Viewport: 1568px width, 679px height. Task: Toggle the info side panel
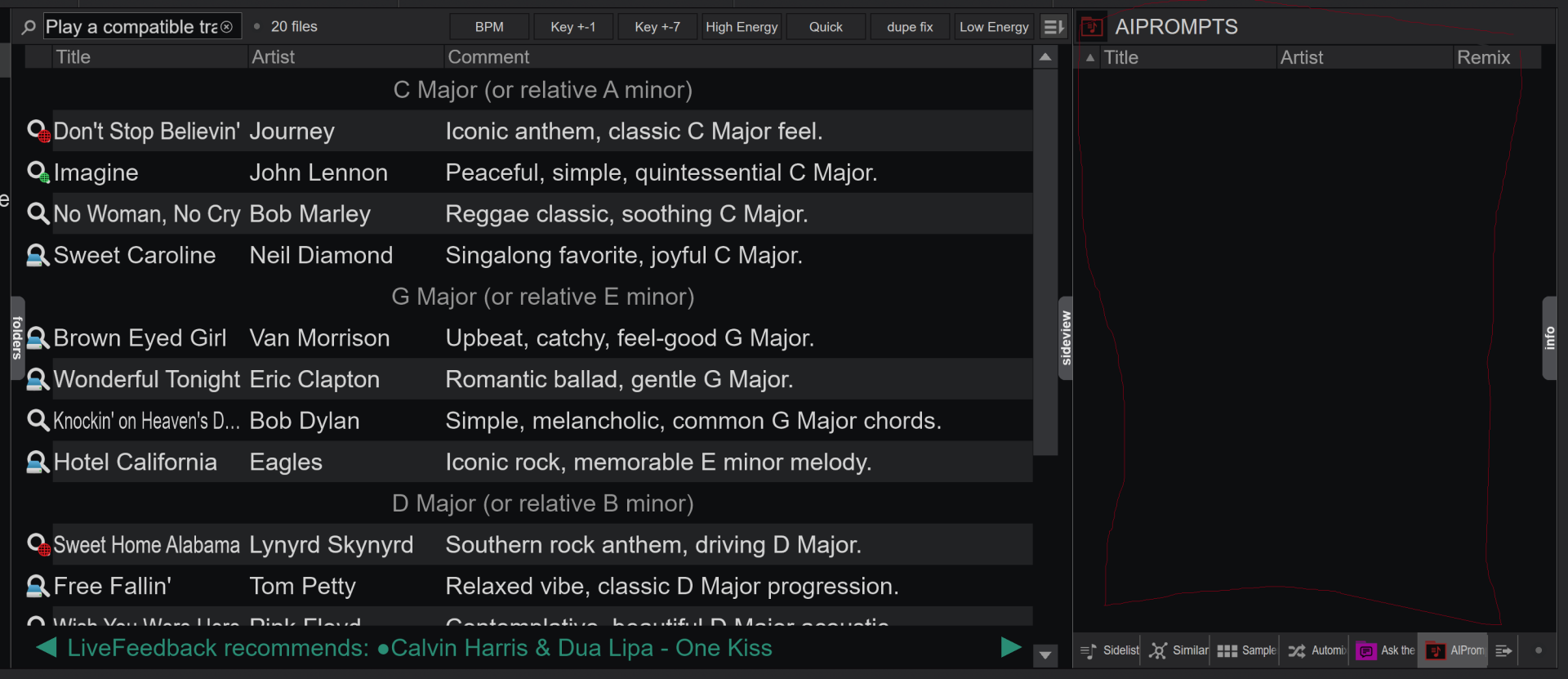pyautogui.click(x=1549, y=337)
